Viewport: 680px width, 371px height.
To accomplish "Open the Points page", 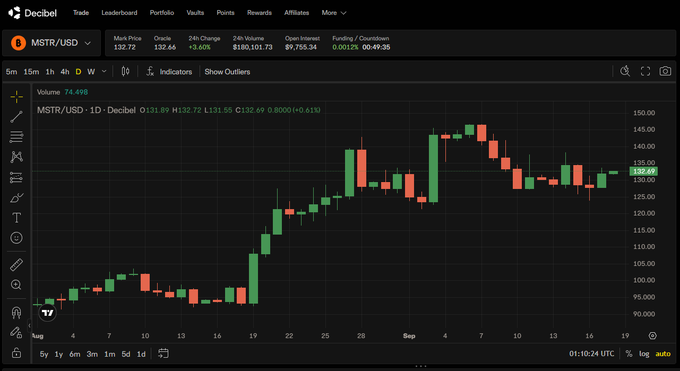I will coord(226,13).
